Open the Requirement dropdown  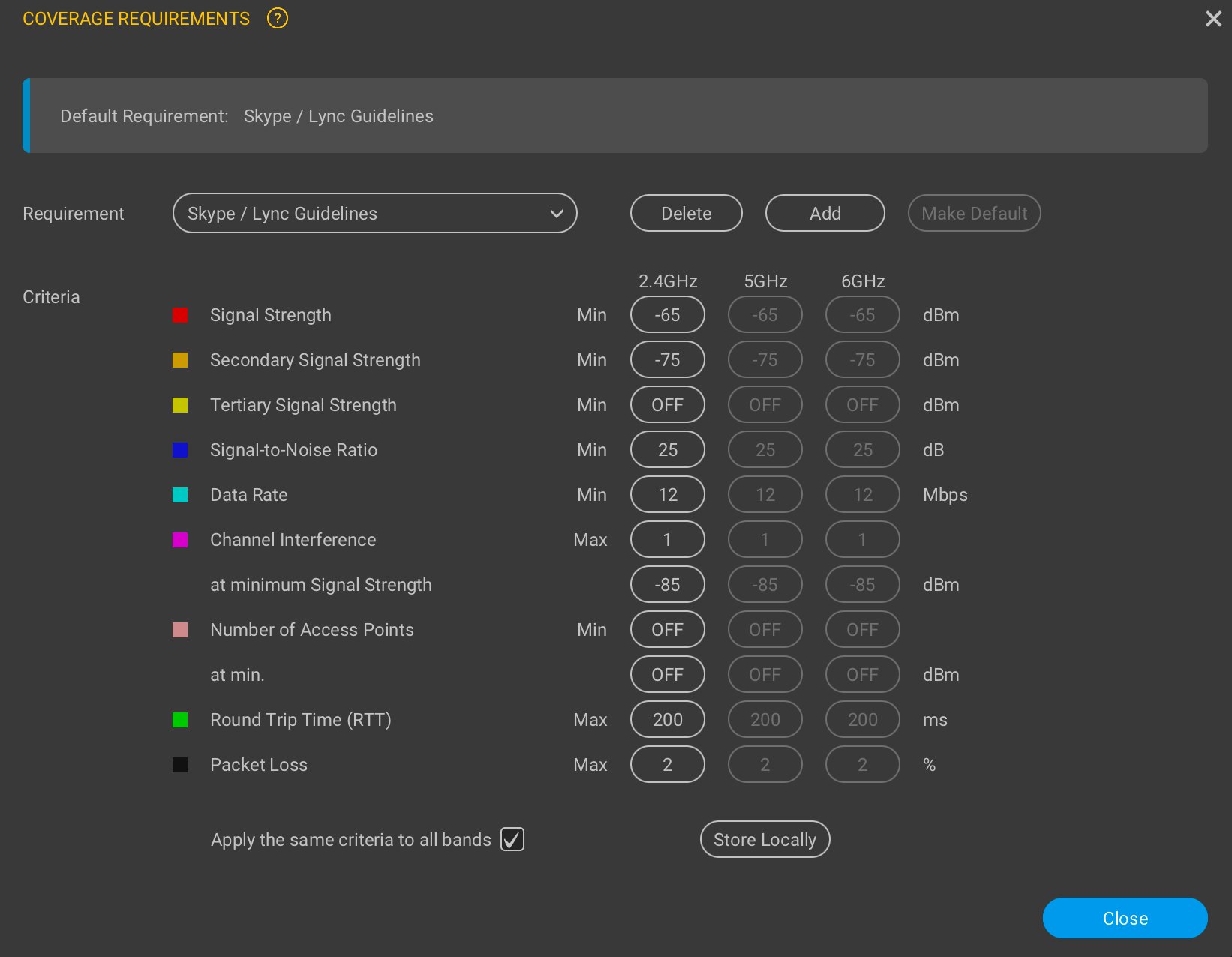point(374,213)
